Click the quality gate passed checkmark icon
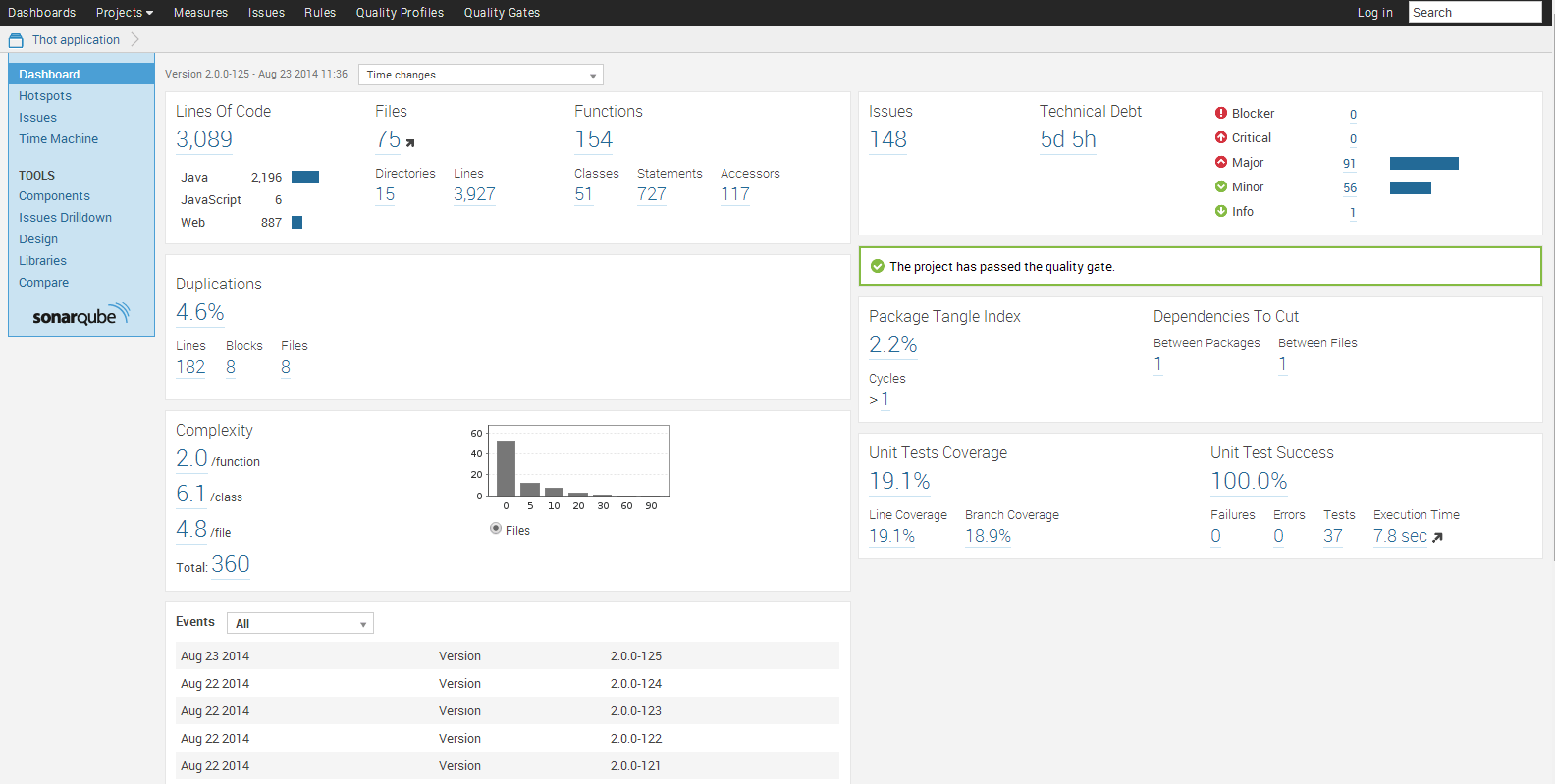This screenshot has height=784, width=1555. [878, 266]
